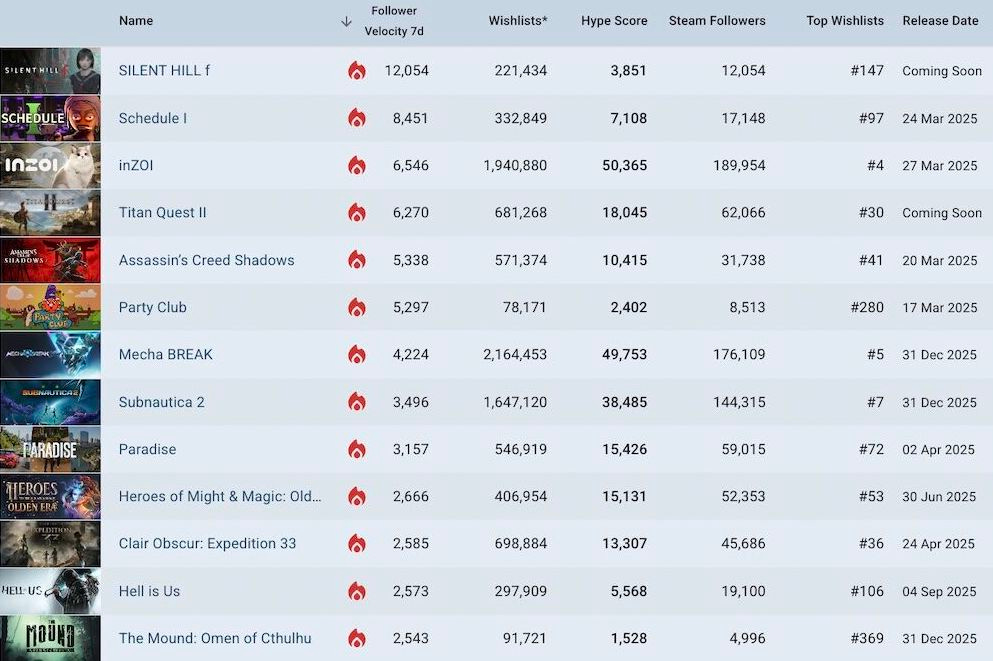Image resolution: width=993 pixels, height=661 pixels.
Task: Select inZOI top wishlist rank #4
Action: (x=875, y=165)
